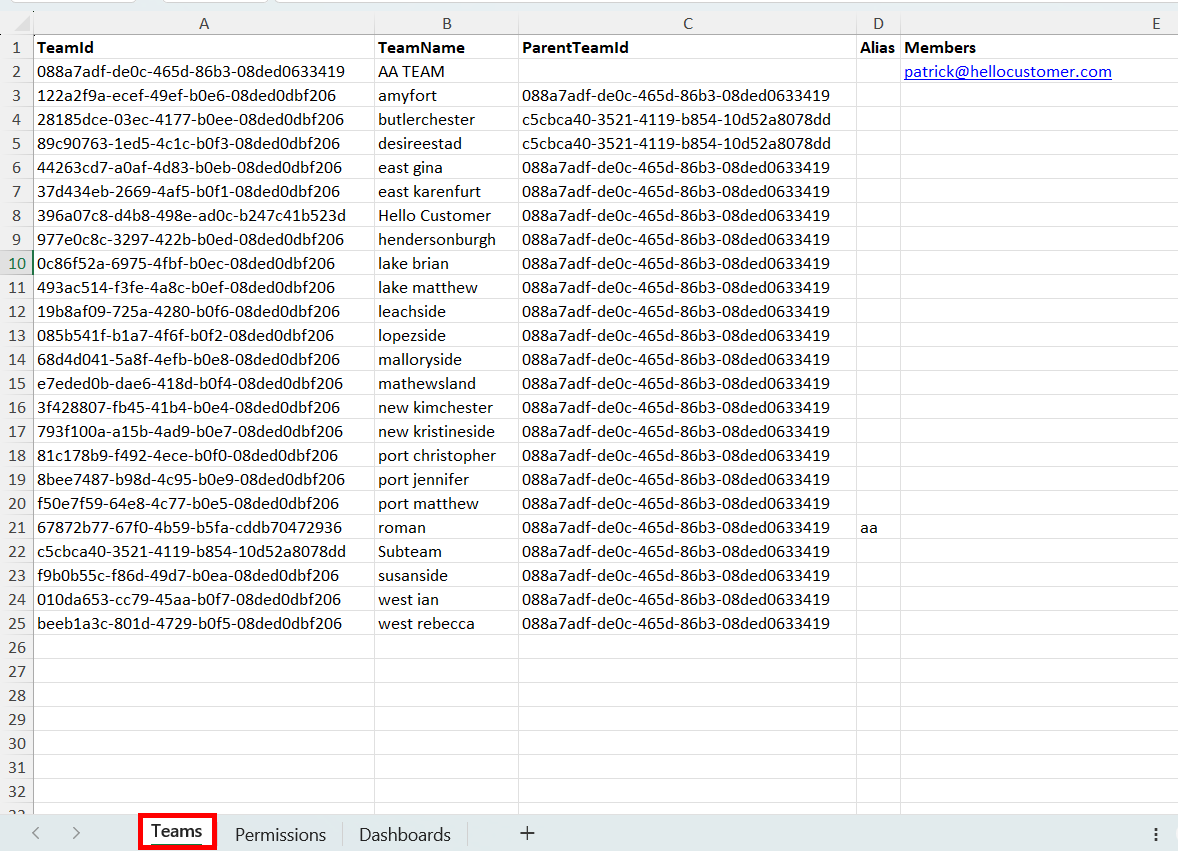Select all cells with corner triangle
This screenshot has width=1178, height=851.
(x=21, y=24)
